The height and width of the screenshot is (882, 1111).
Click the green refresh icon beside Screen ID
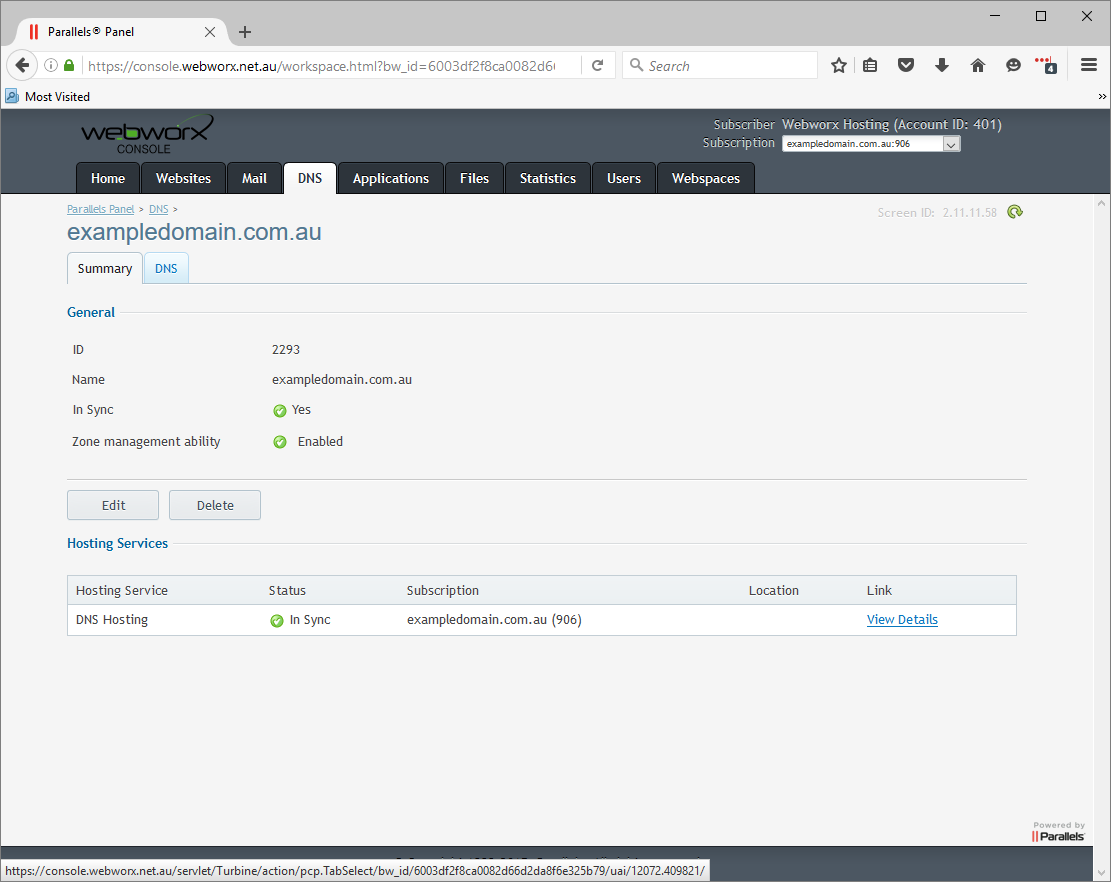click(x=1015, y=212)
